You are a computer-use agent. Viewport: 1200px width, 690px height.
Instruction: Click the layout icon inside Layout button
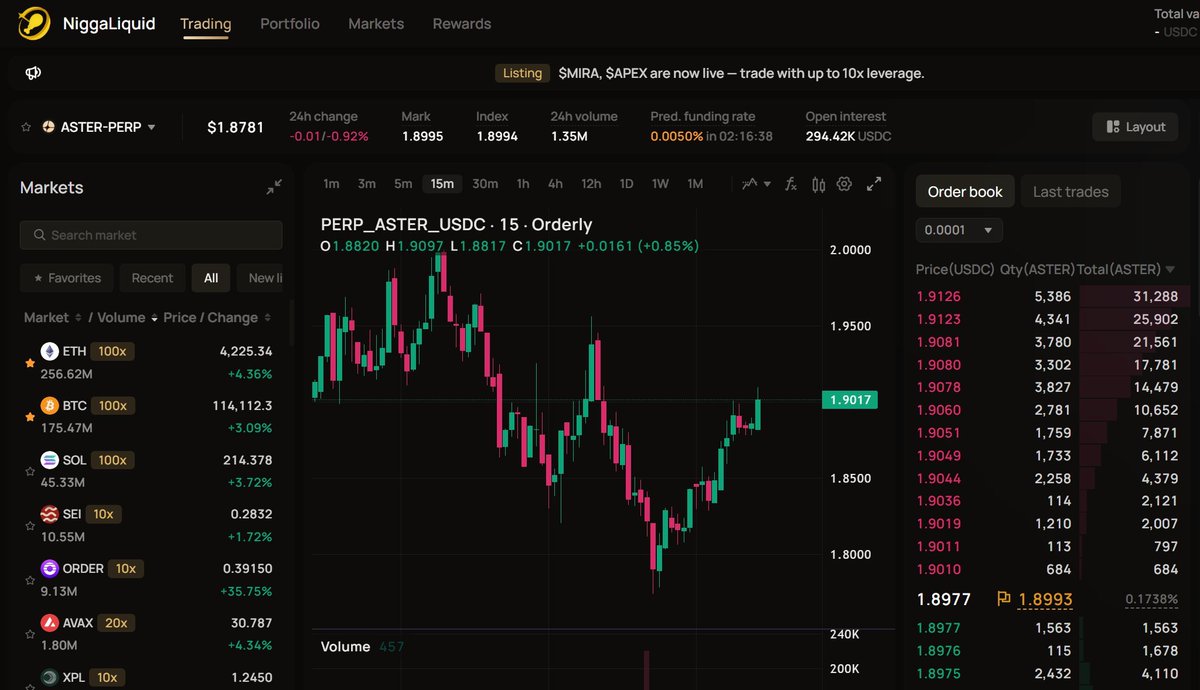[1113, 127]
